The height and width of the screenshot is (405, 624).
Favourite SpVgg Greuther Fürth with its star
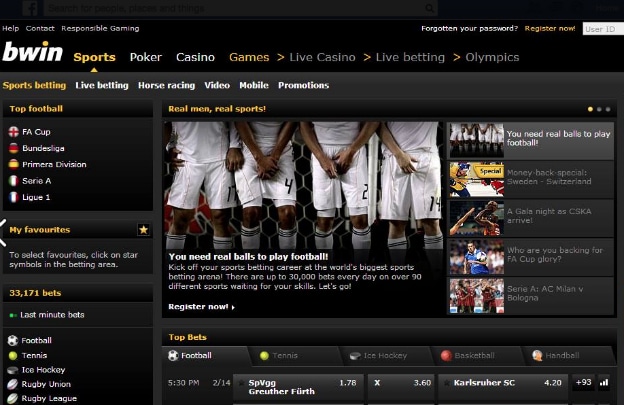(241, 383)
